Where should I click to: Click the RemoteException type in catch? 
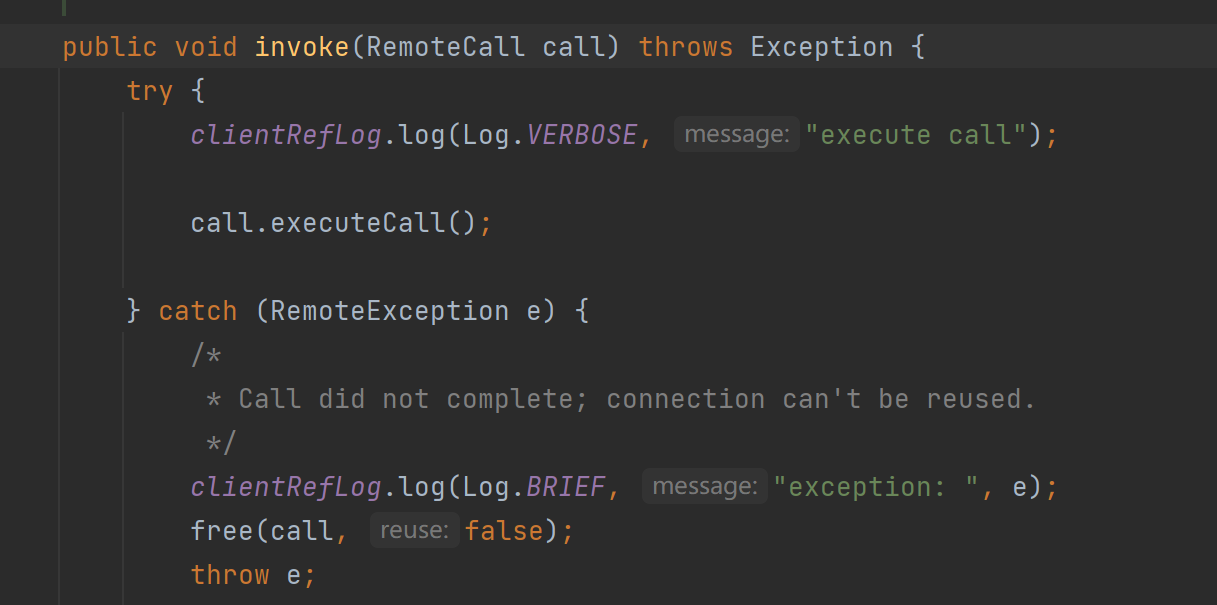389,311
